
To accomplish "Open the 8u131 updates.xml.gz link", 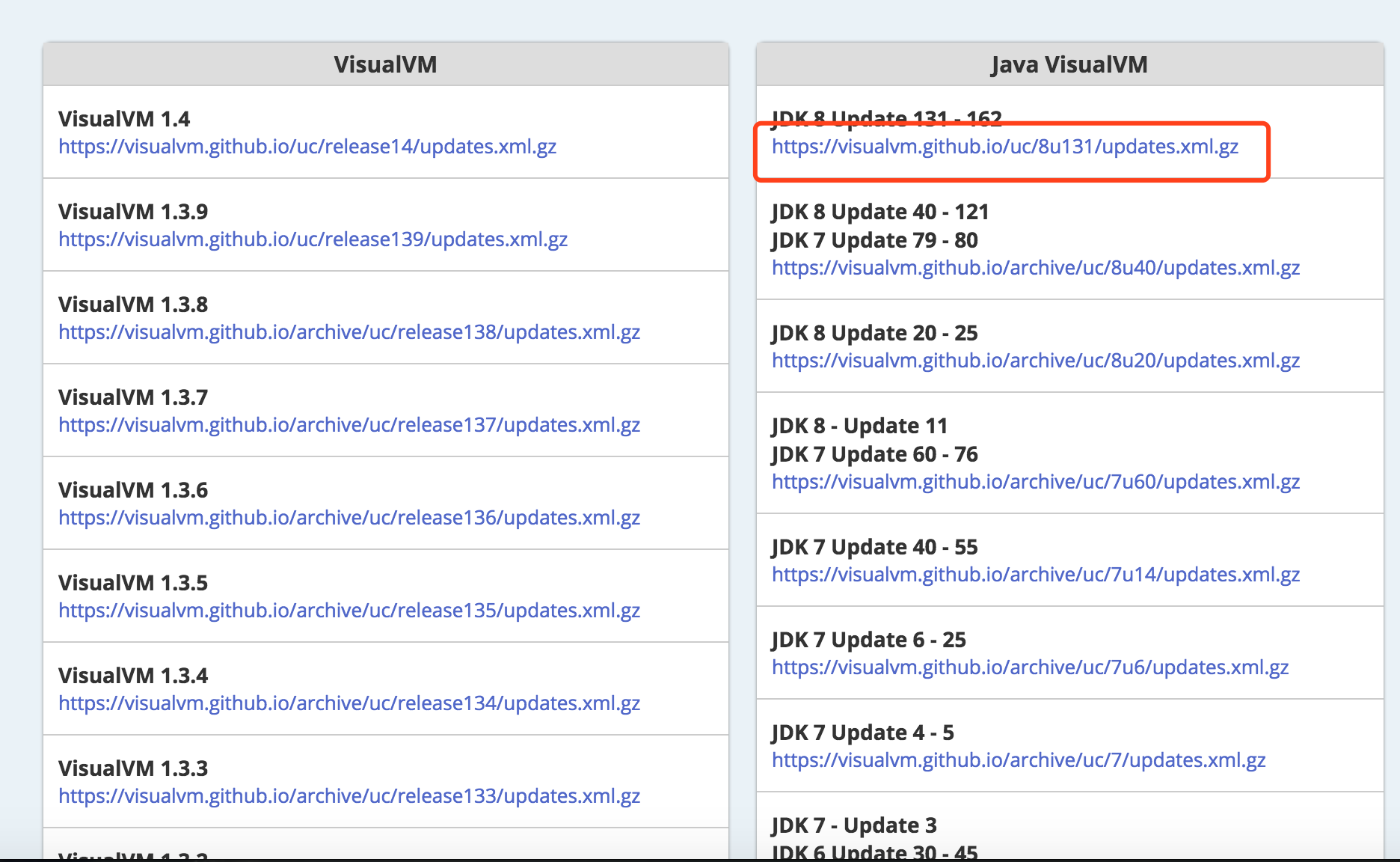I will click(1005, 147).
